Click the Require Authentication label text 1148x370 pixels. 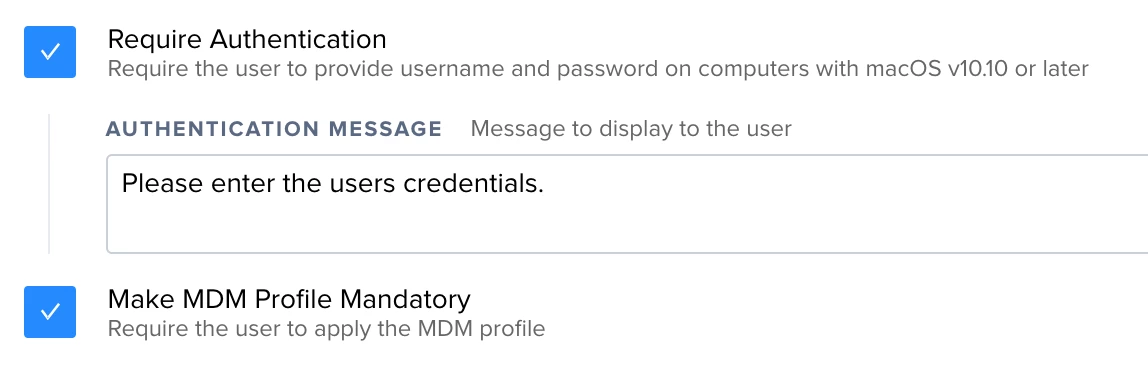pos(247,39)
